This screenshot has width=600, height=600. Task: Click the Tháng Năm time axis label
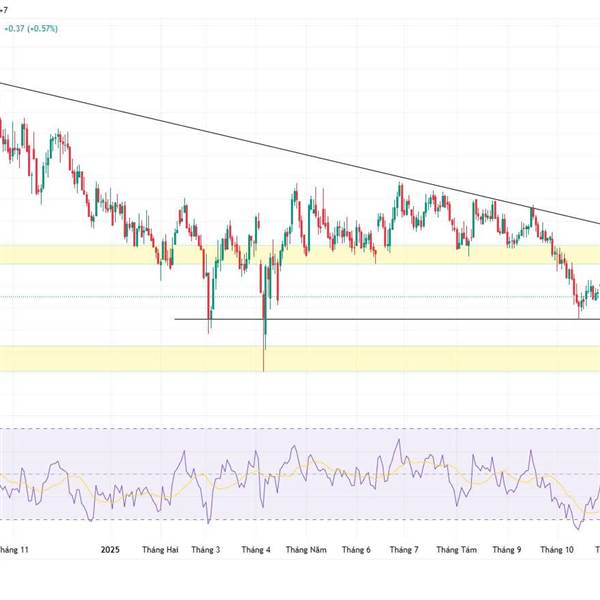[x=305, y=550]
